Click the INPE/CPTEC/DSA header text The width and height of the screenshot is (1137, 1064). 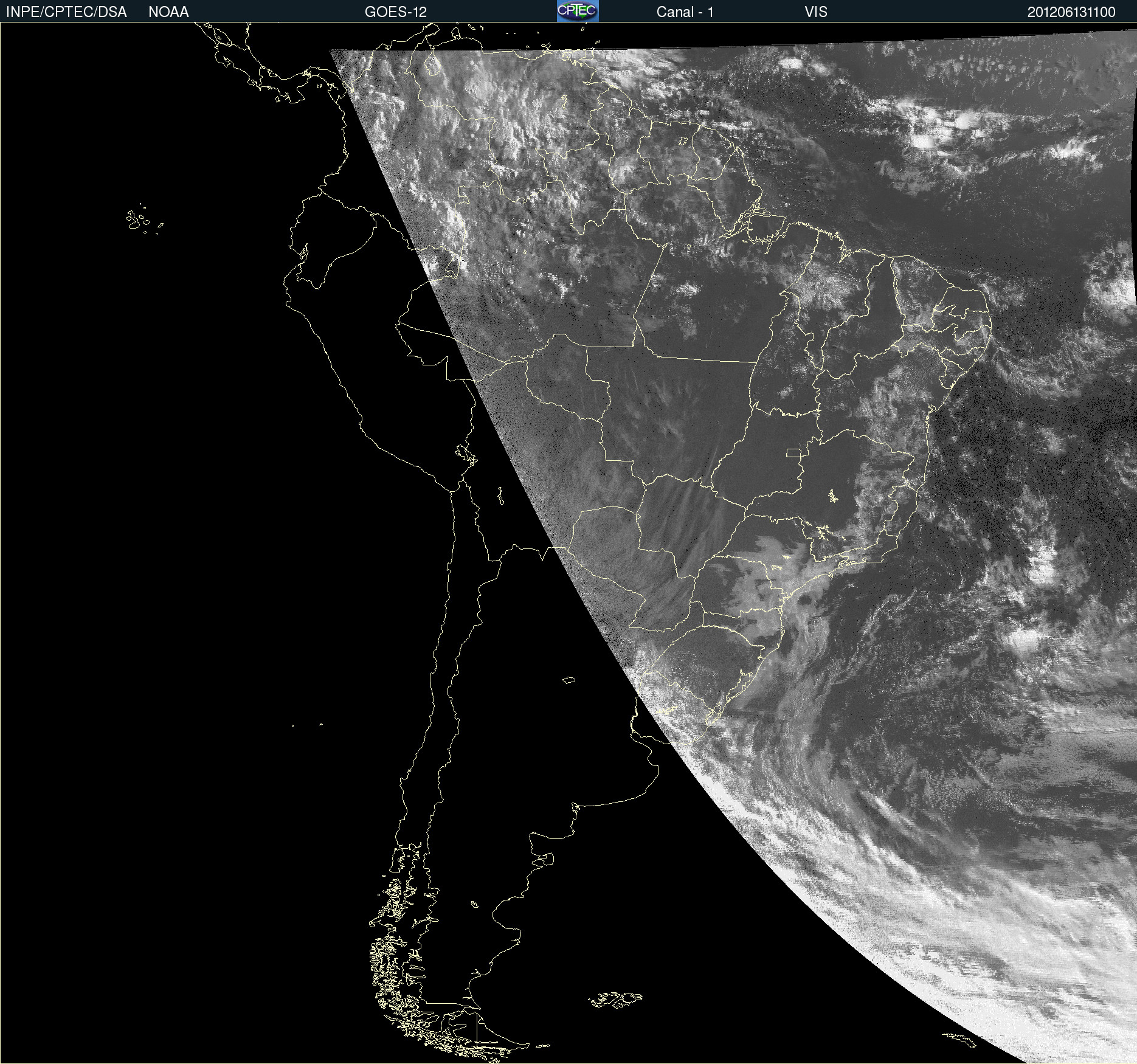[66, 12]
